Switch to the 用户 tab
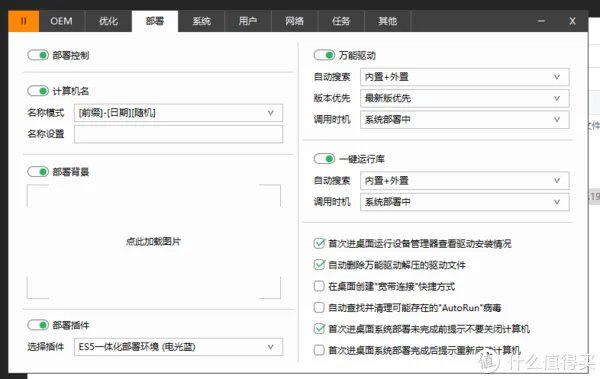This screenshot has width=600, height=379. (248, 21)
